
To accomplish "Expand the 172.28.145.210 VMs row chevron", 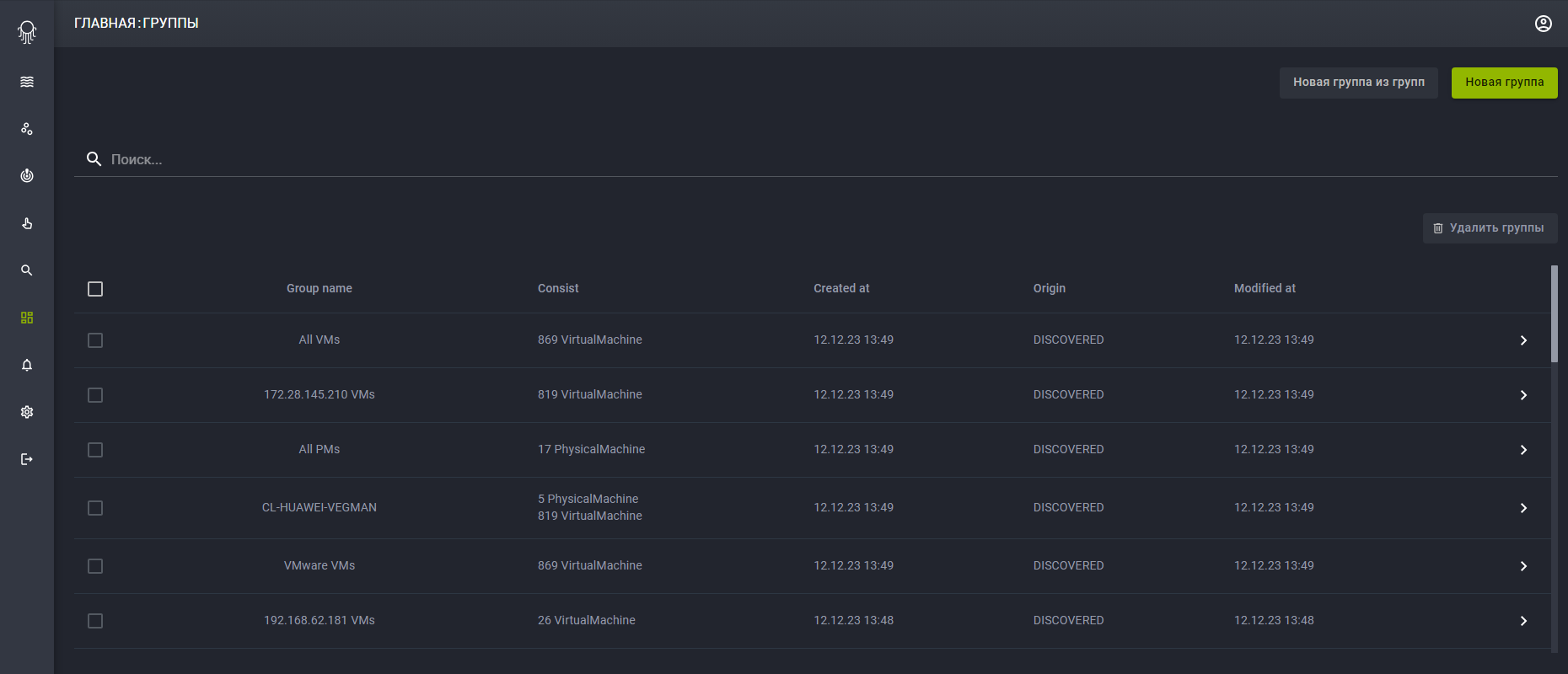I will coord(1523,395).
